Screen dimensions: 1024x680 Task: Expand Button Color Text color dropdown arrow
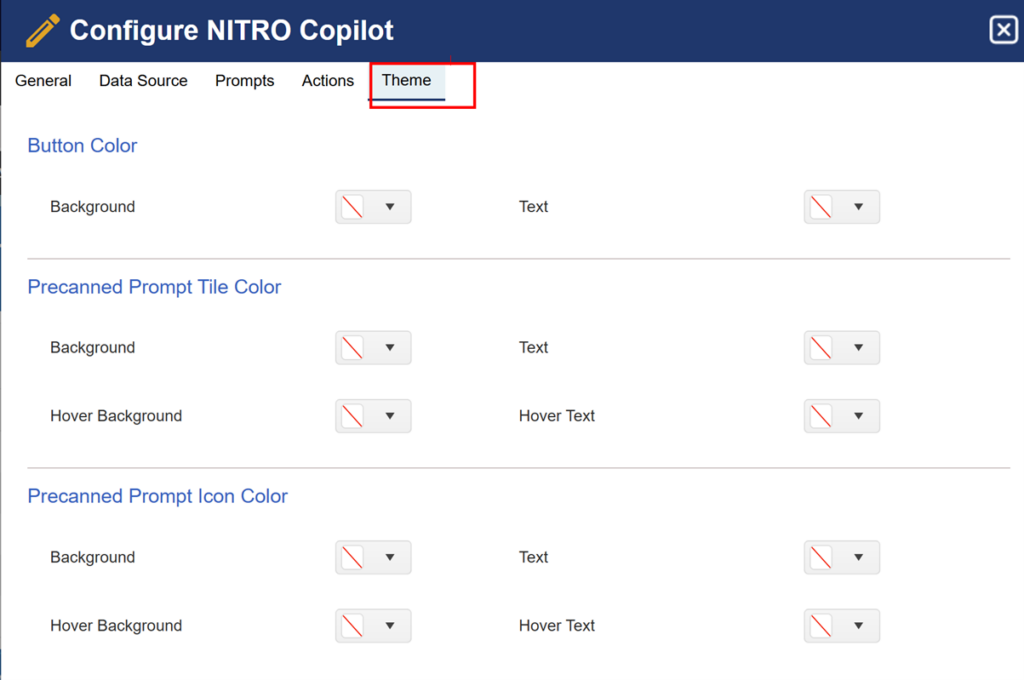(858, 206)
